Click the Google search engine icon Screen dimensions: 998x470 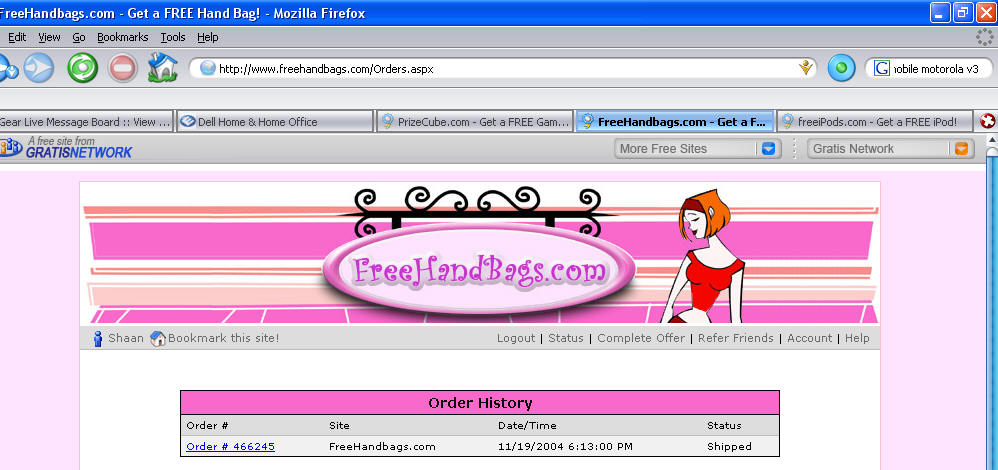[x=882, y=68]
